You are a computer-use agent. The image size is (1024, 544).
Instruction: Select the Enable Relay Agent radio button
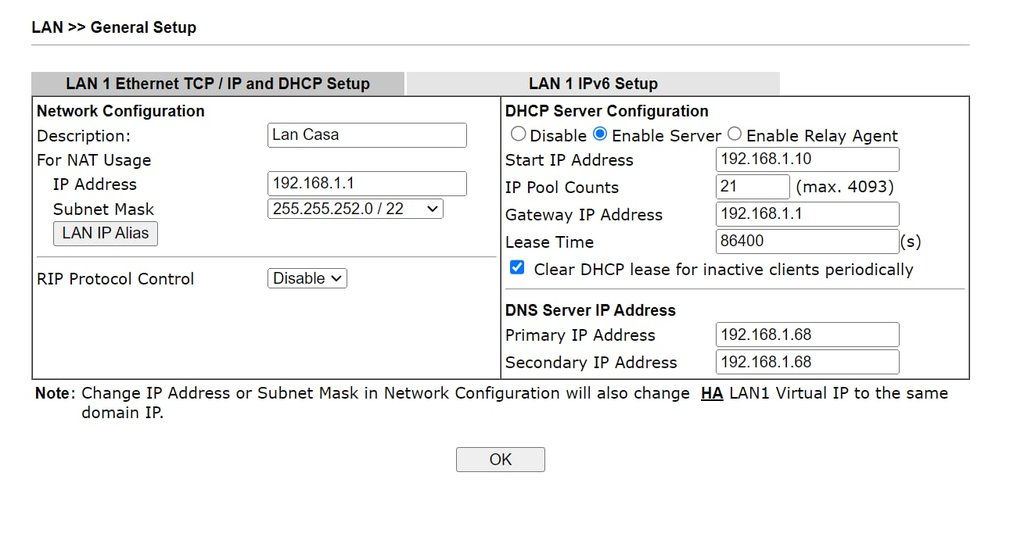click(x=734, y=134)
